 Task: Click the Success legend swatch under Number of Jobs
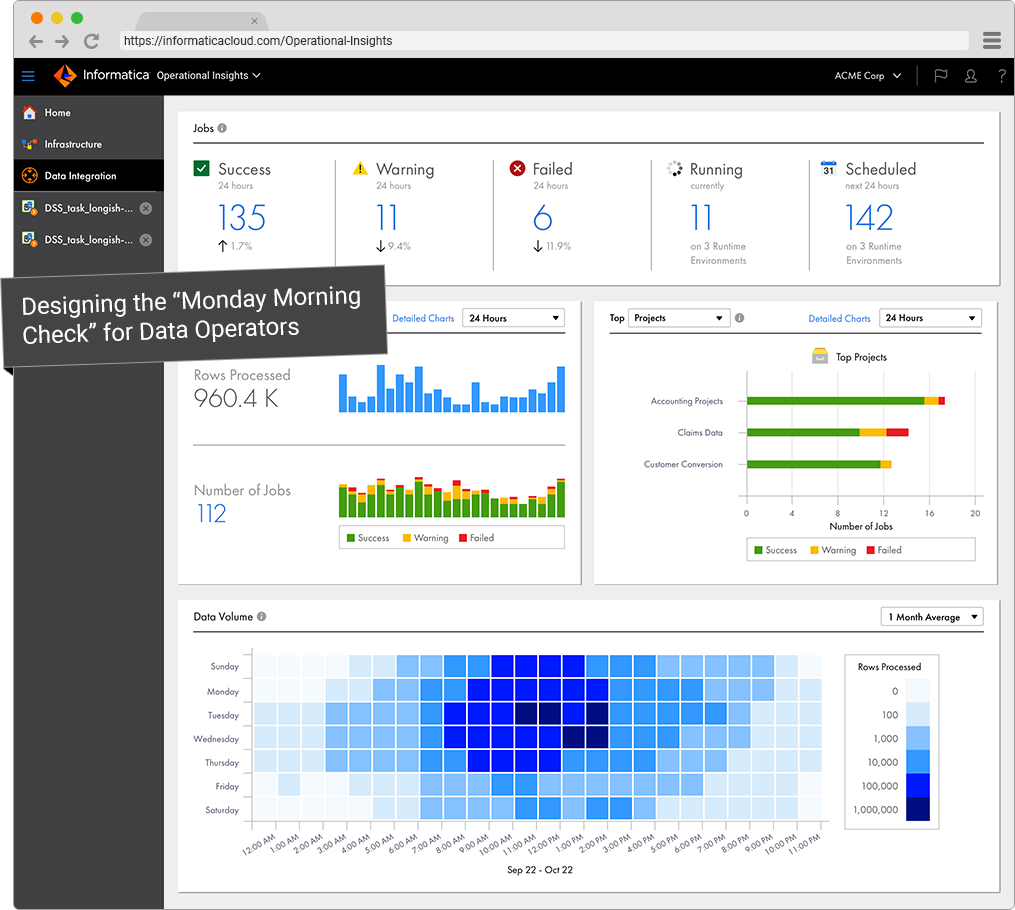tap(351, 538)
